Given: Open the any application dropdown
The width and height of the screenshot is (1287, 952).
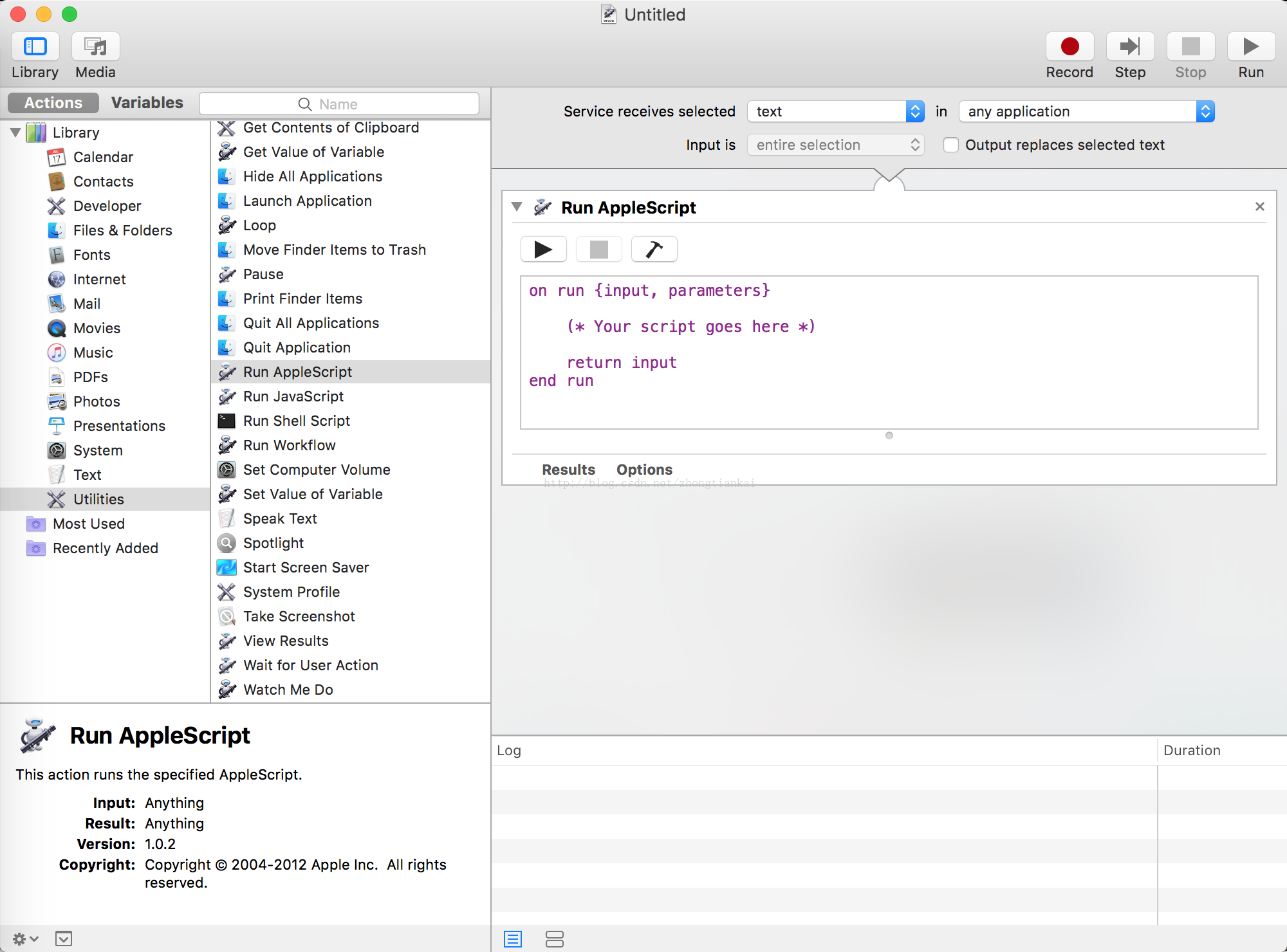Looking at the screenshot, I should pos(1086,112).
